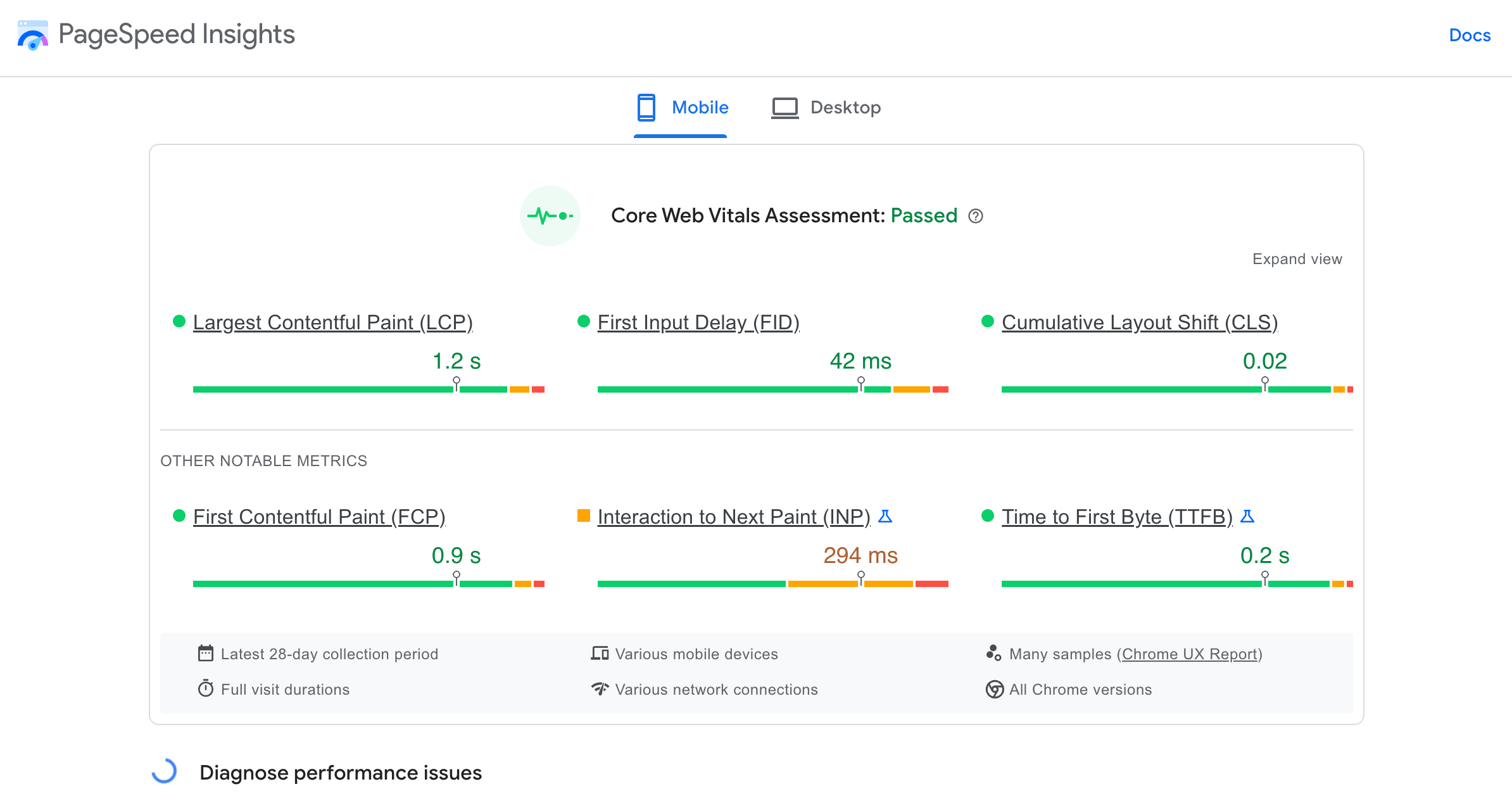Click the Chrome icon for Chrome versions
The width and height of the screenshot is (1512, 803).
pos(994,689)
